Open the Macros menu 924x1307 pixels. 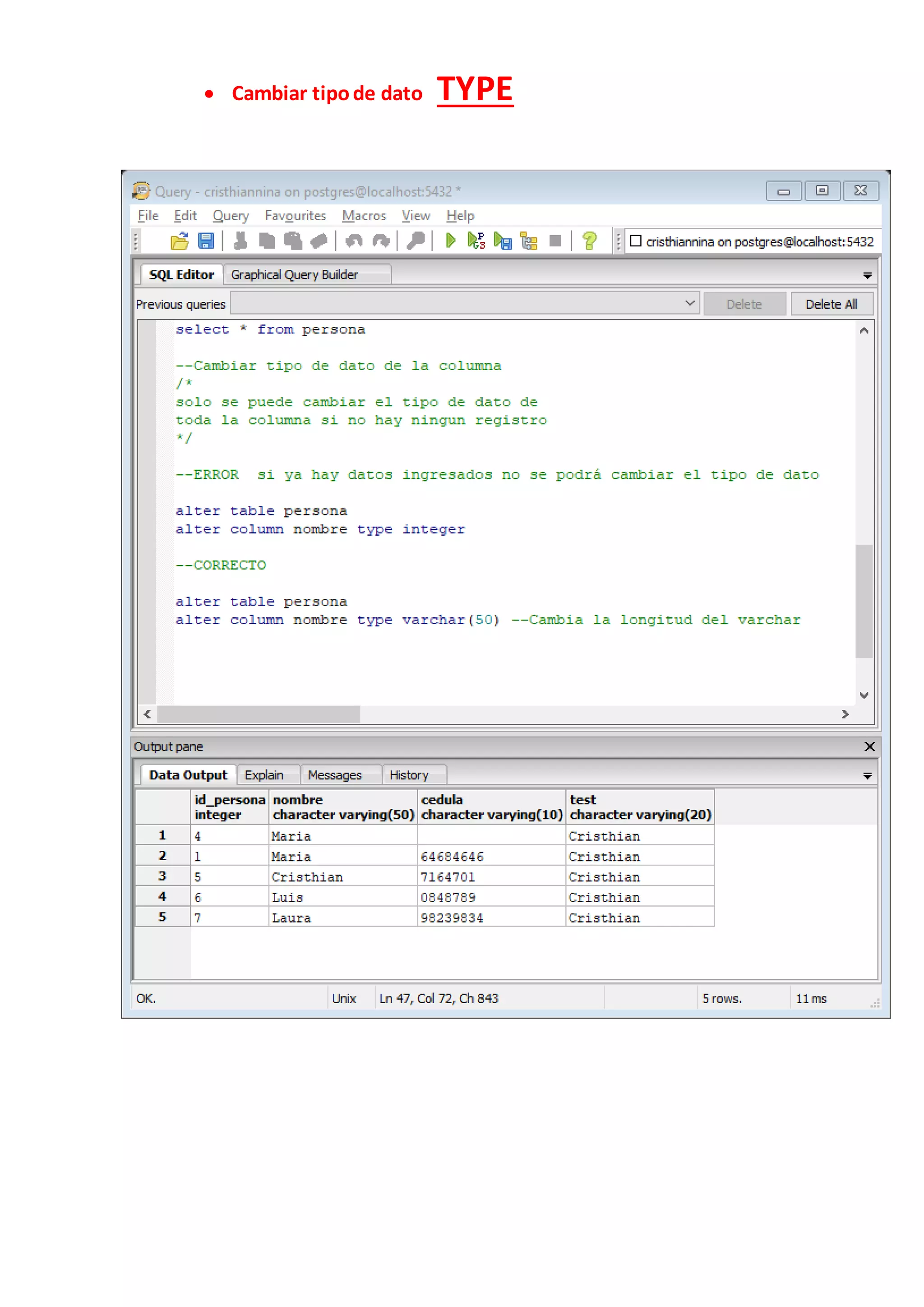[x=364, y=216]
